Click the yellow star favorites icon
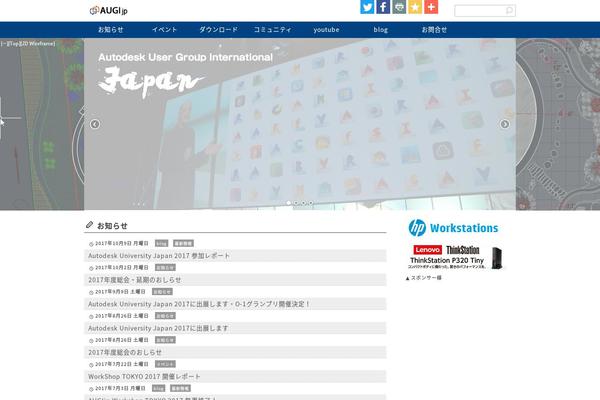600x400 pixels. click(415, 7)
